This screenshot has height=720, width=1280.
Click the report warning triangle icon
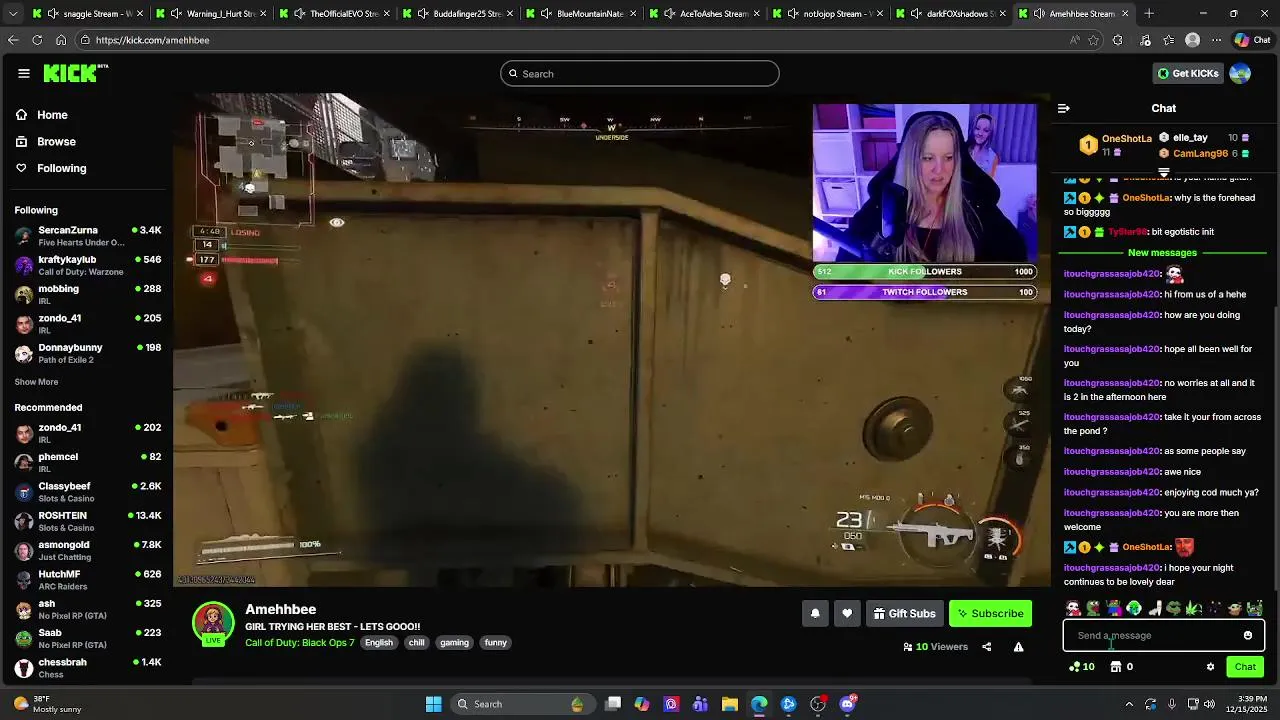click(x=1018, y=647)
